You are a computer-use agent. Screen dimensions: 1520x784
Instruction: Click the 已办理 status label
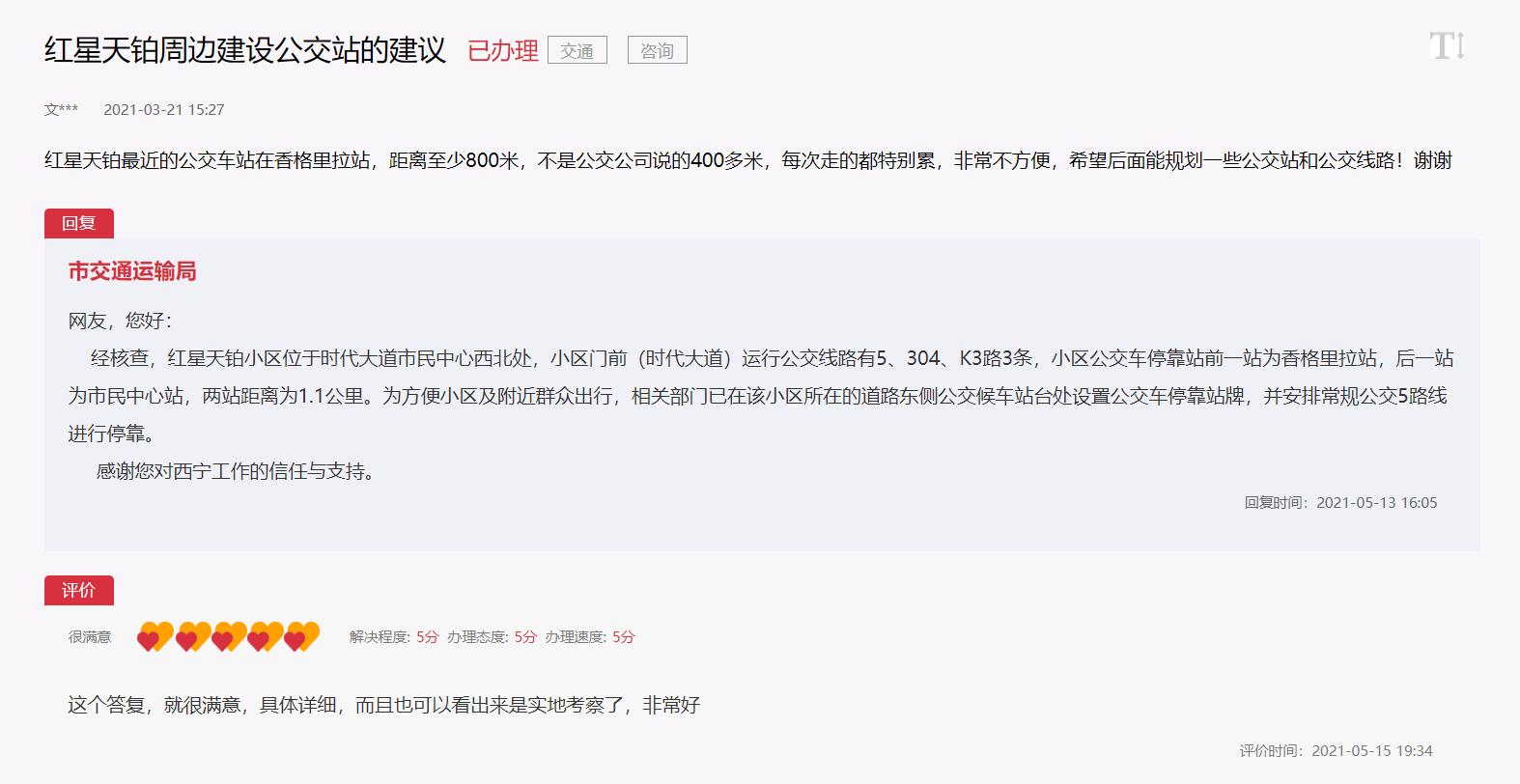coord(502,50)
